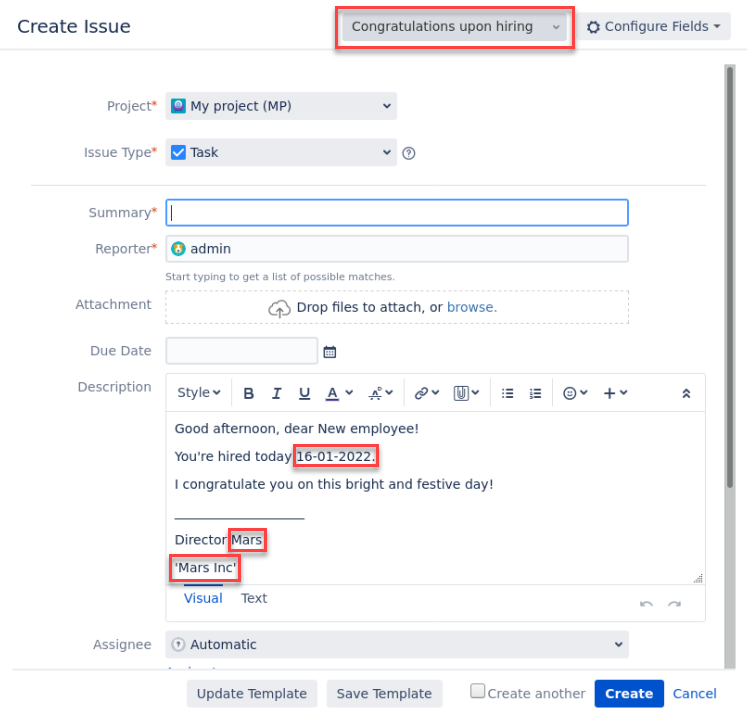The width and height of the screenshot is (747, 727).
Task: Switch to the Visual editor tab
Action: click(x=203, y=598)
